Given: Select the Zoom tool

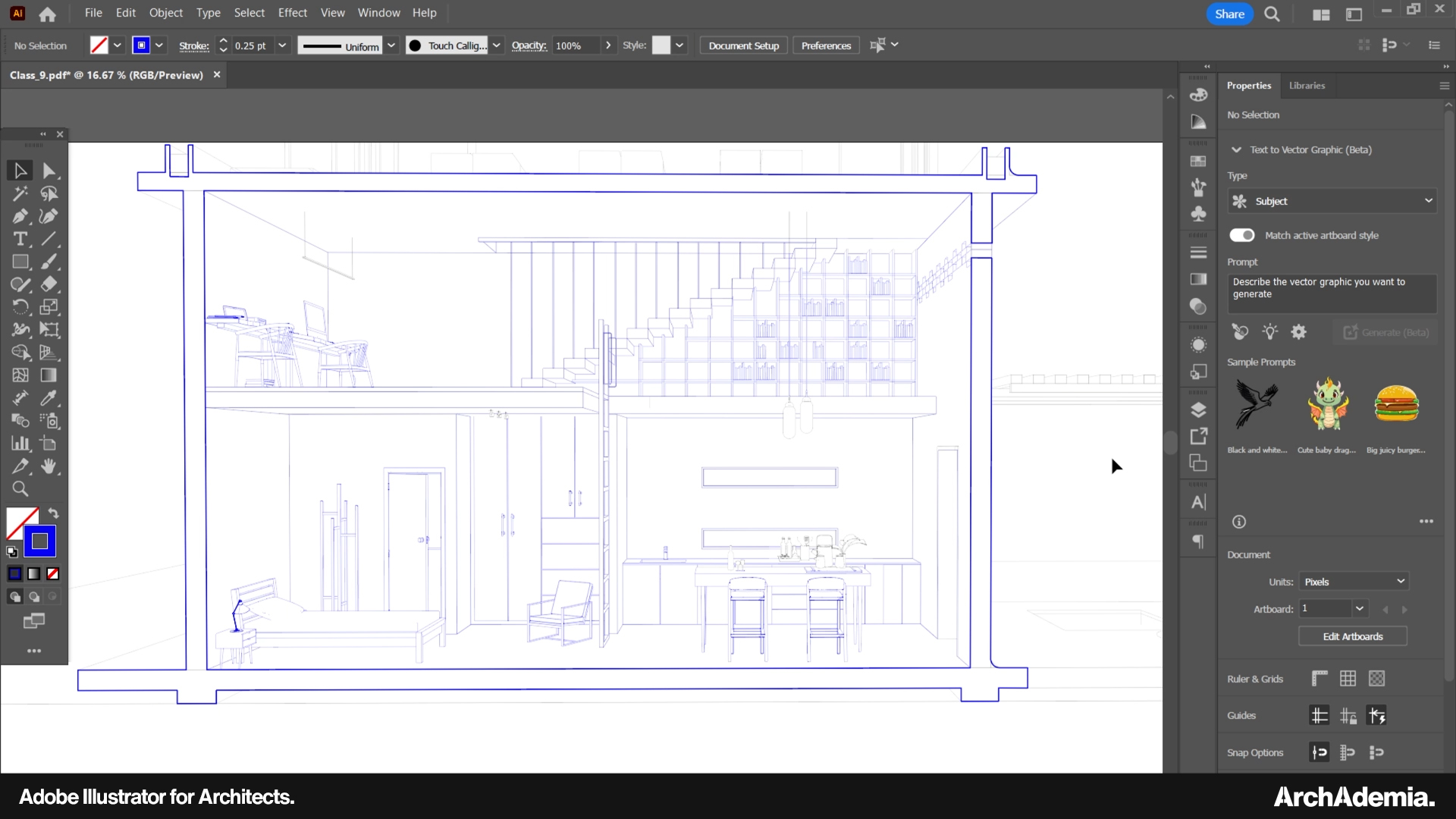Looking at the screenshot, I should pos(20,489).
